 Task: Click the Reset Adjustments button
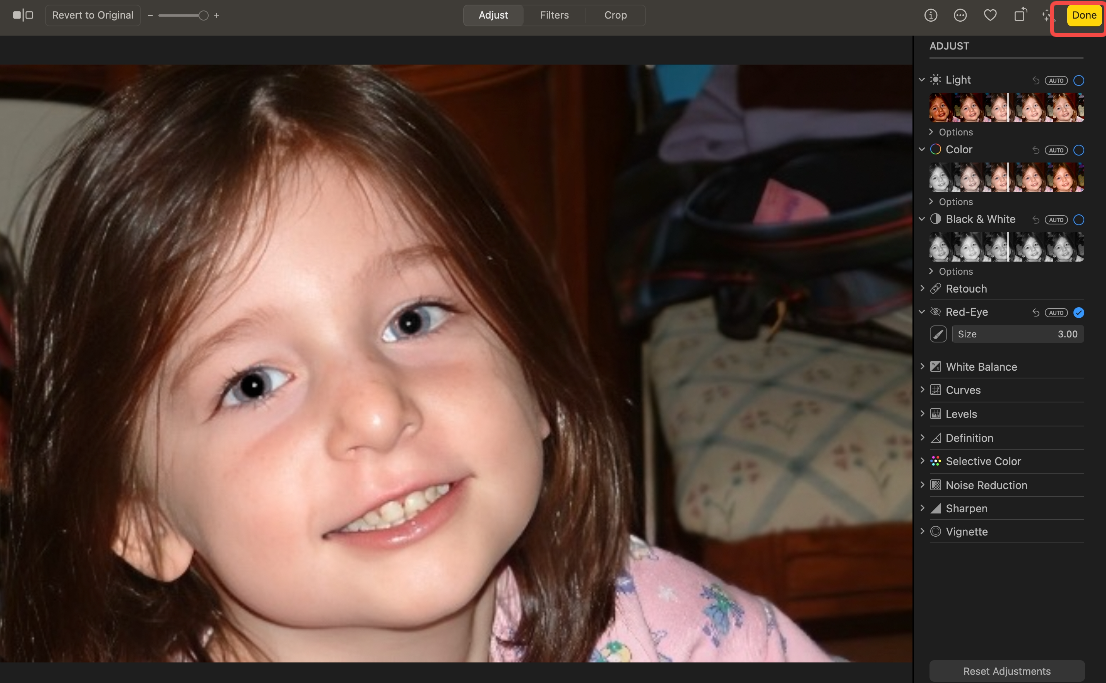(1006, 671)
